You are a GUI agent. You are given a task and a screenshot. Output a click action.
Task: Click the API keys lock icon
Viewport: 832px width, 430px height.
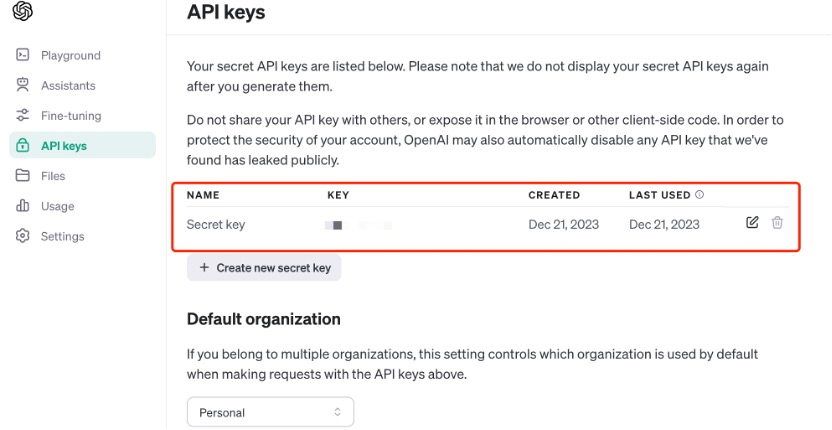point(22,146)
